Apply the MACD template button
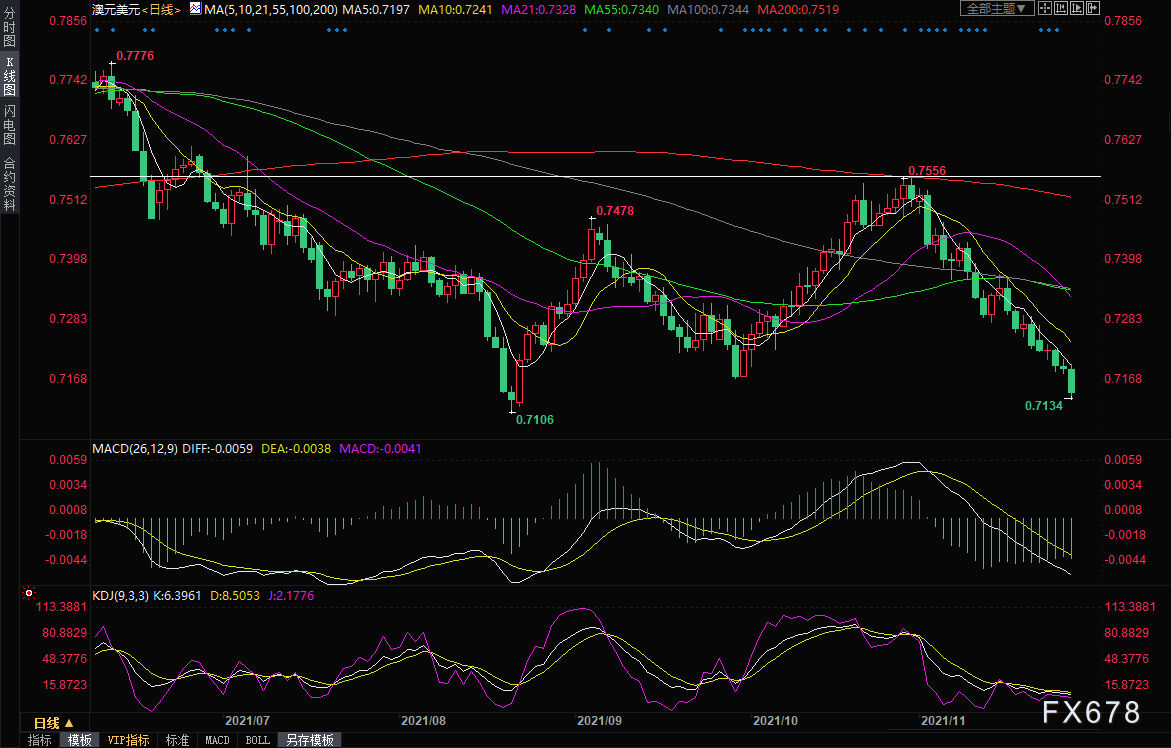The image size is (1171, 748). click(216, 740)
